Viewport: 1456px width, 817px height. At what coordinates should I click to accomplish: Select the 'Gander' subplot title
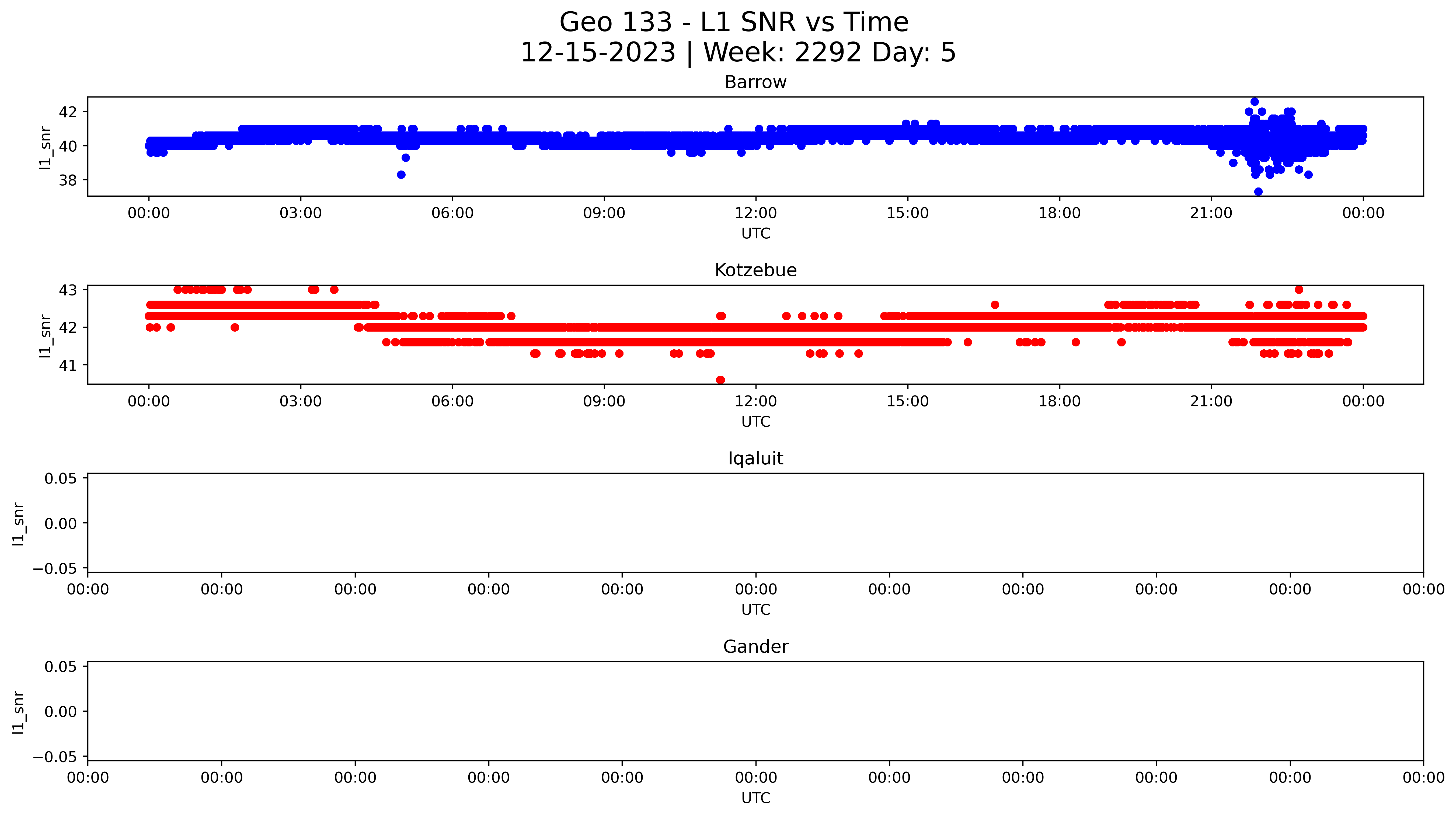click(x=756, y=647)
